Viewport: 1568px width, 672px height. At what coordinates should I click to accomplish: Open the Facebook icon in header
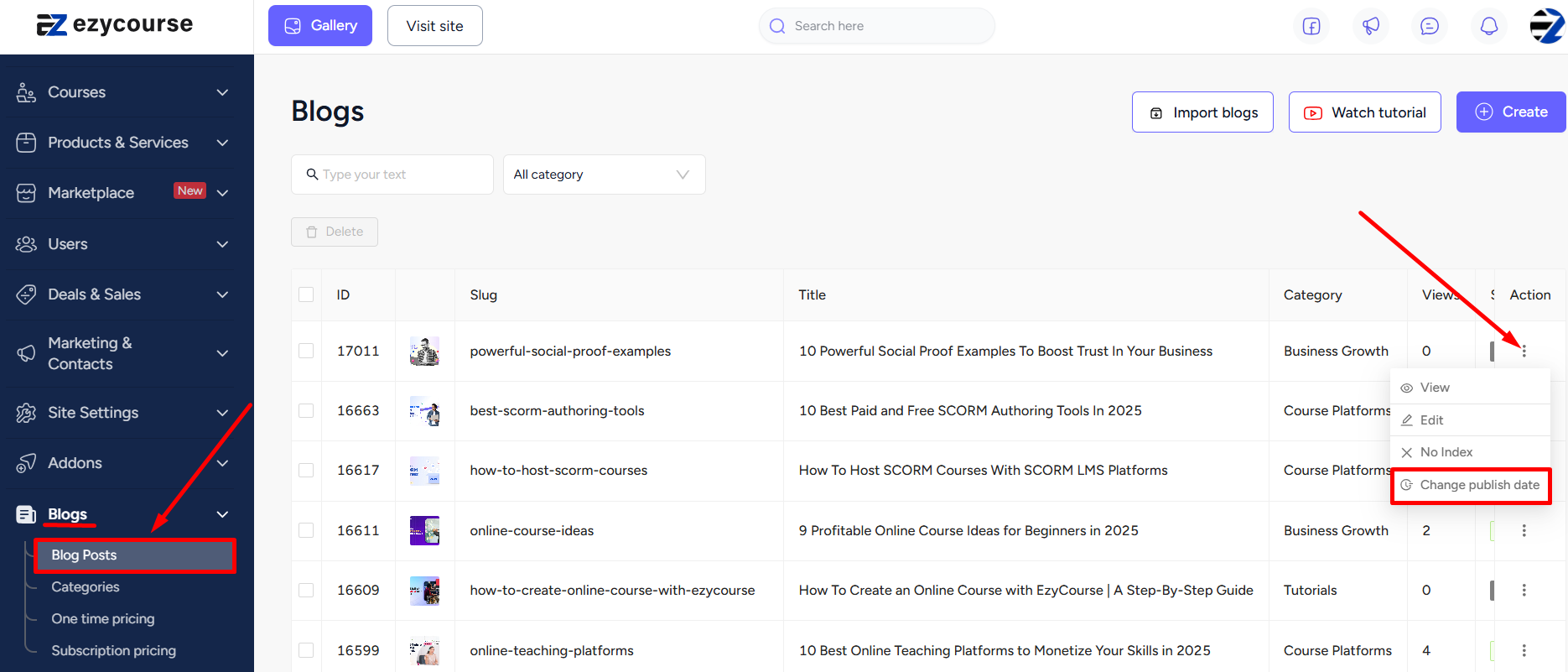pyautogui.click(x=1311, y=26)
